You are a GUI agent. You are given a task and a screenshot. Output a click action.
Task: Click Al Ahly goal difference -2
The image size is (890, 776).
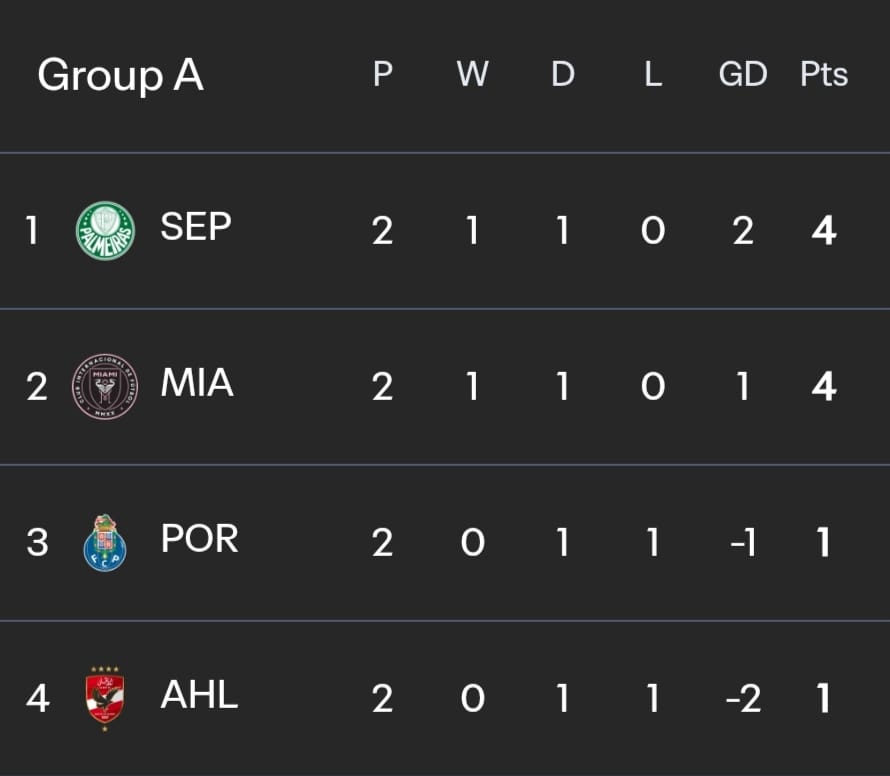click(x=743, y=699)
